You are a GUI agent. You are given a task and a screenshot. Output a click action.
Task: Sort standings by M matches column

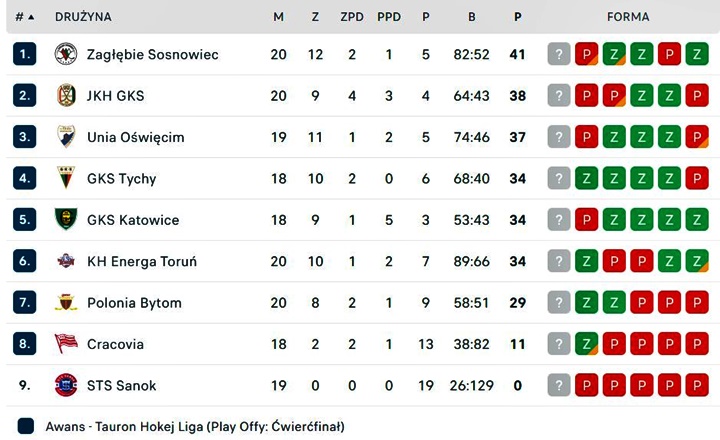point(278,17)
